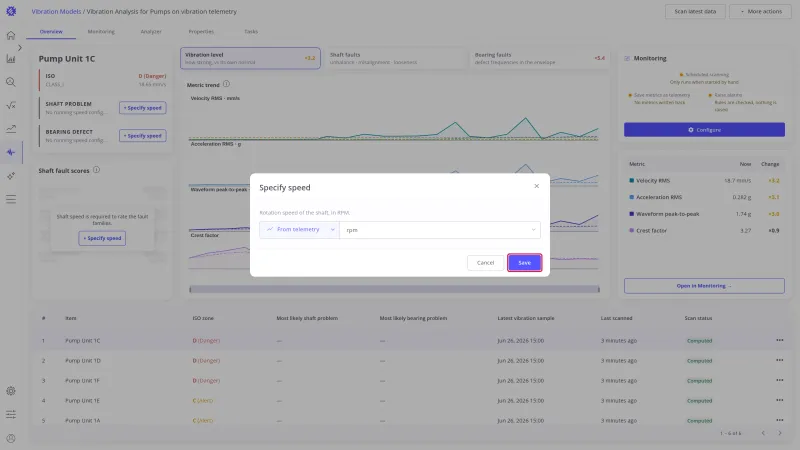Open the home icon in sidebar
This screenshot has height=450, width=800.
click(x=11, y=35)
